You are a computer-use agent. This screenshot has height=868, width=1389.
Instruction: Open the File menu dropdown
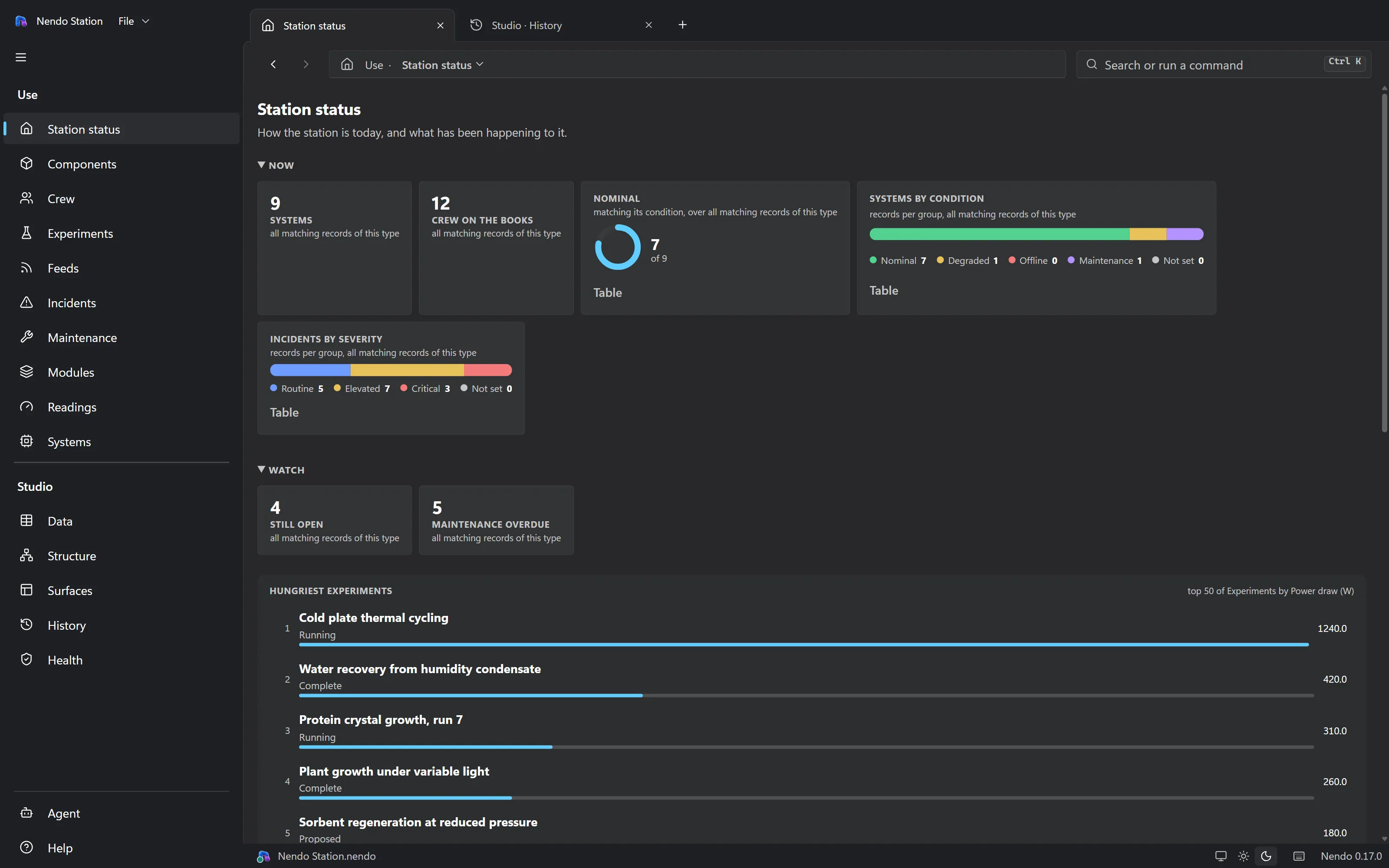pos(133,21)
